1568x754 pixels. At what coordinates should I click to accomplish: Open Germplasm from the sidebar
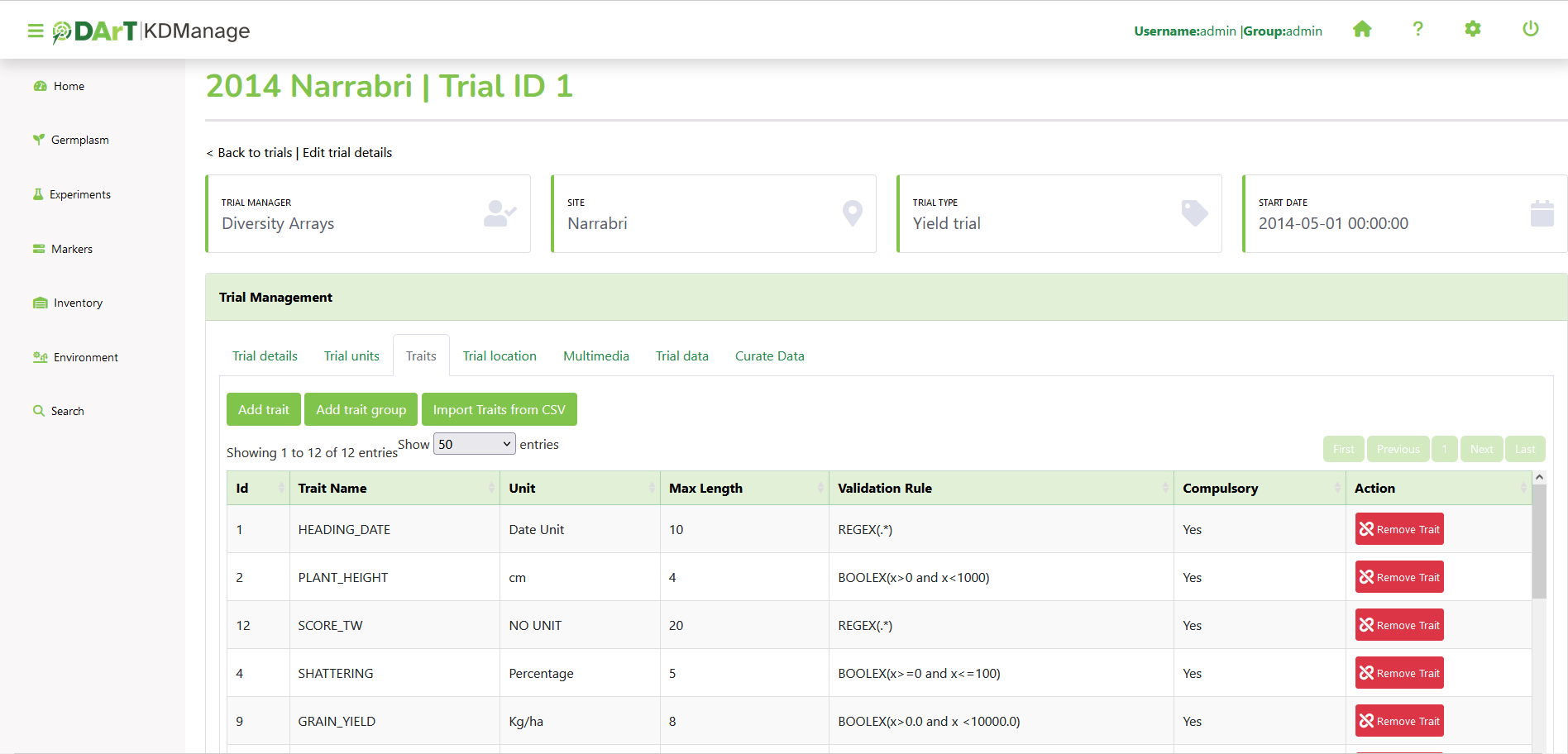[x=79, y=140]
